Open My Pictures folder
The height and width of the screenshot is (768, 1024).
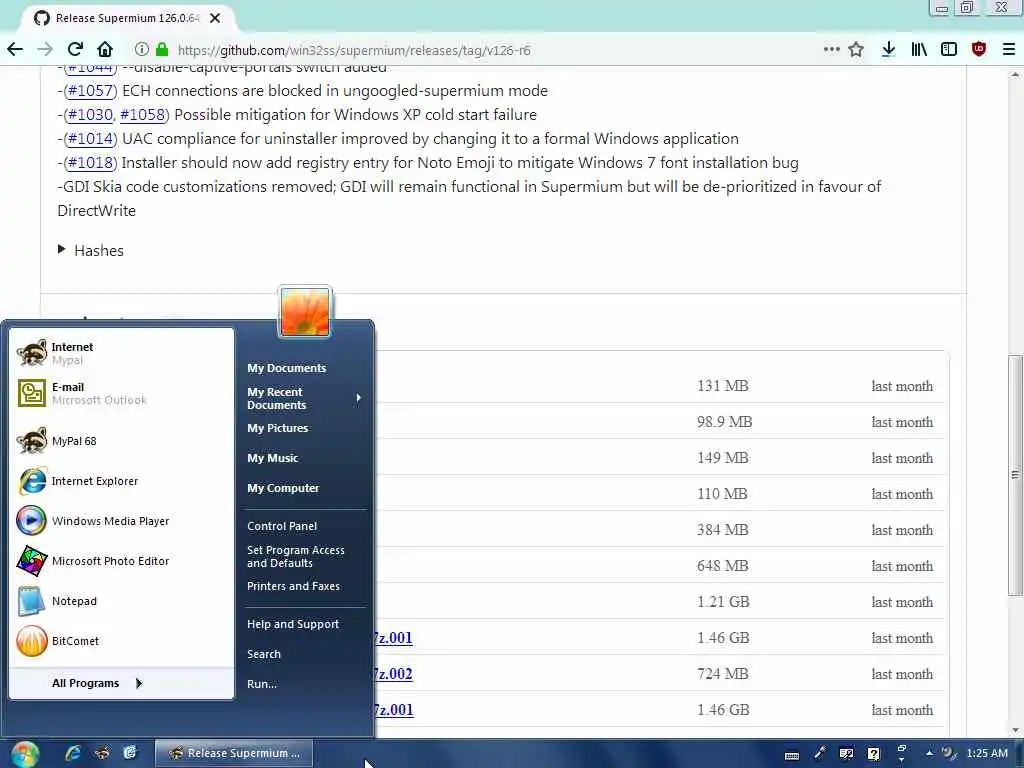(277, 428)
